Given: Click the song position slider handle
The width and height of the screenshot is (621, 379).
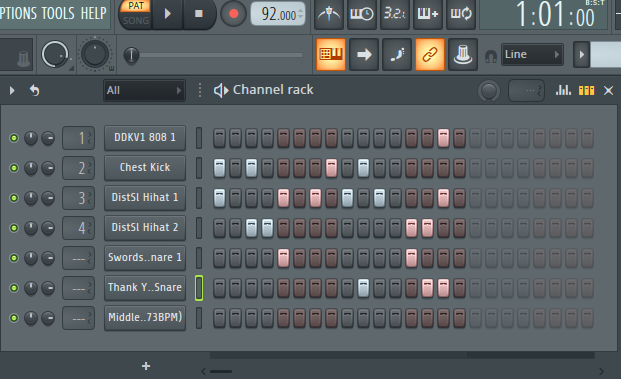Looking at the screenshot, I should pos(131,55).
